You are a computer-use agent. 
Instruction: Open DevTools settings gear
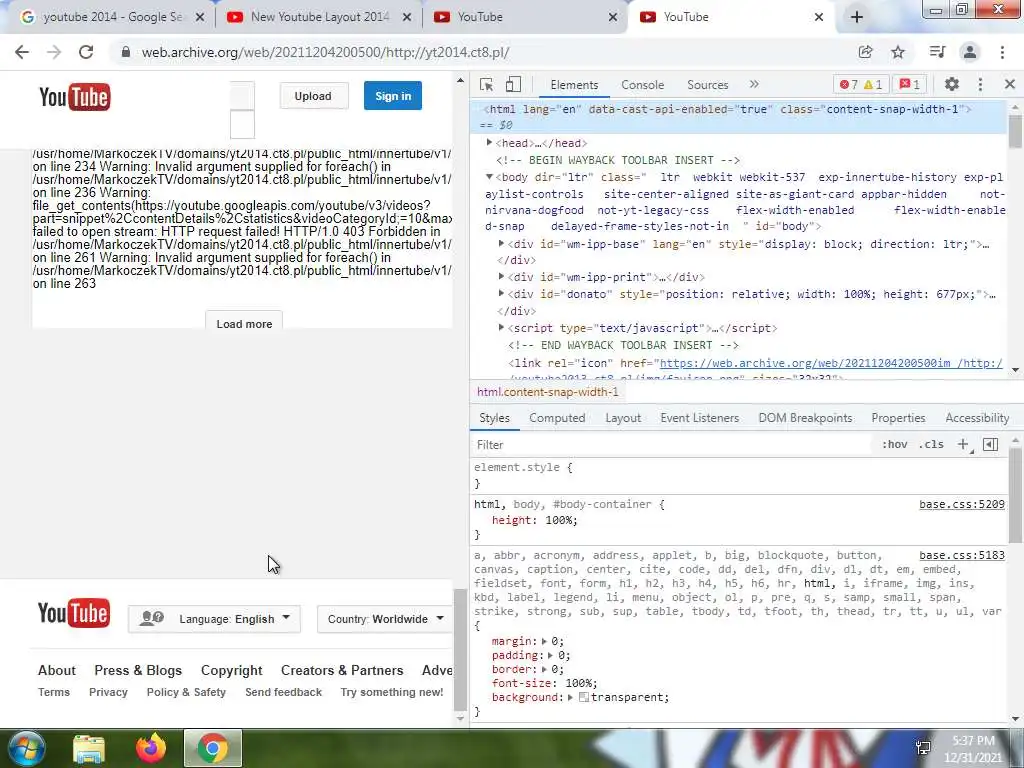point(952,84)
